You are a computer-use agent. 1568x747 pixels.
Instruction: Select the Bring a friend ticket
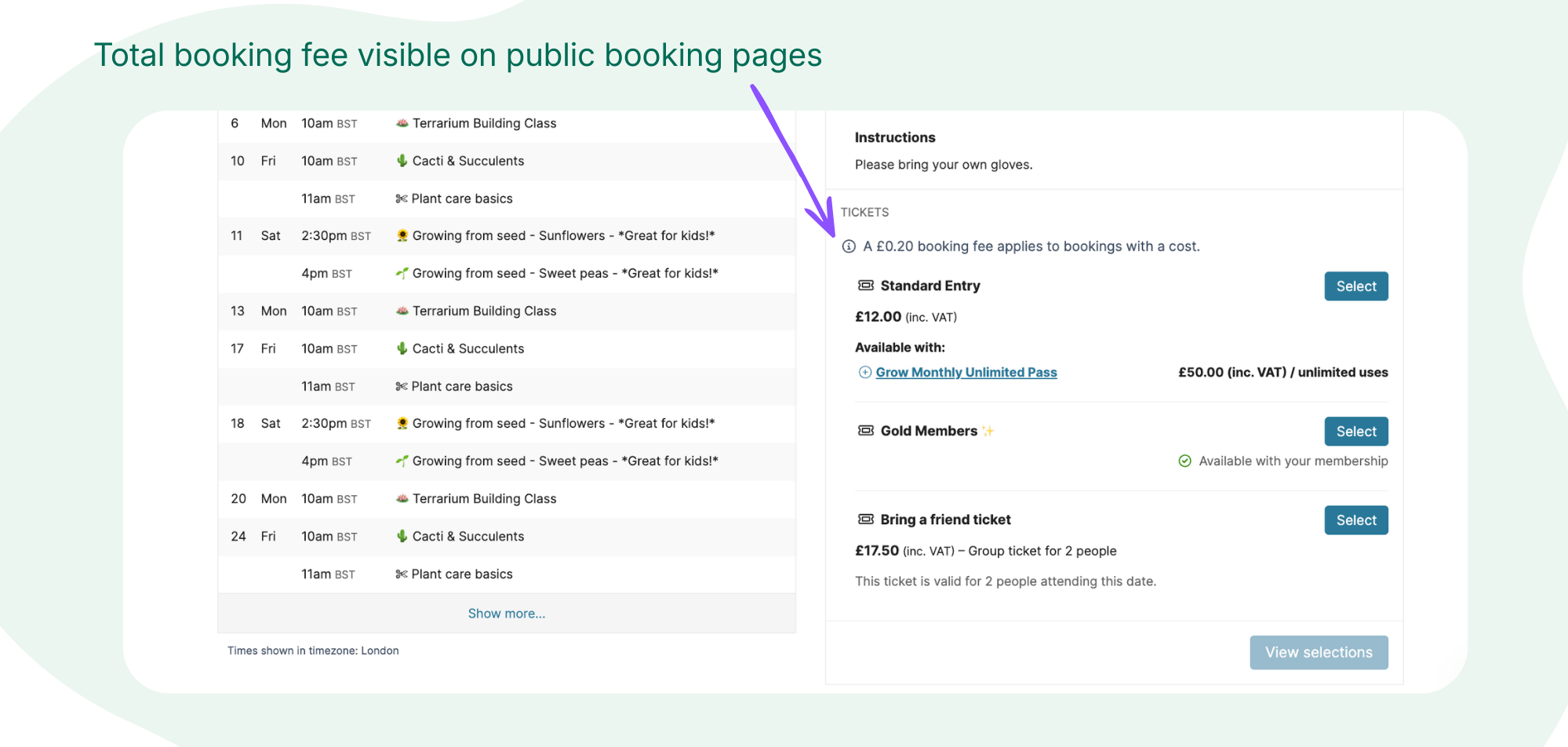[1355, 520]
